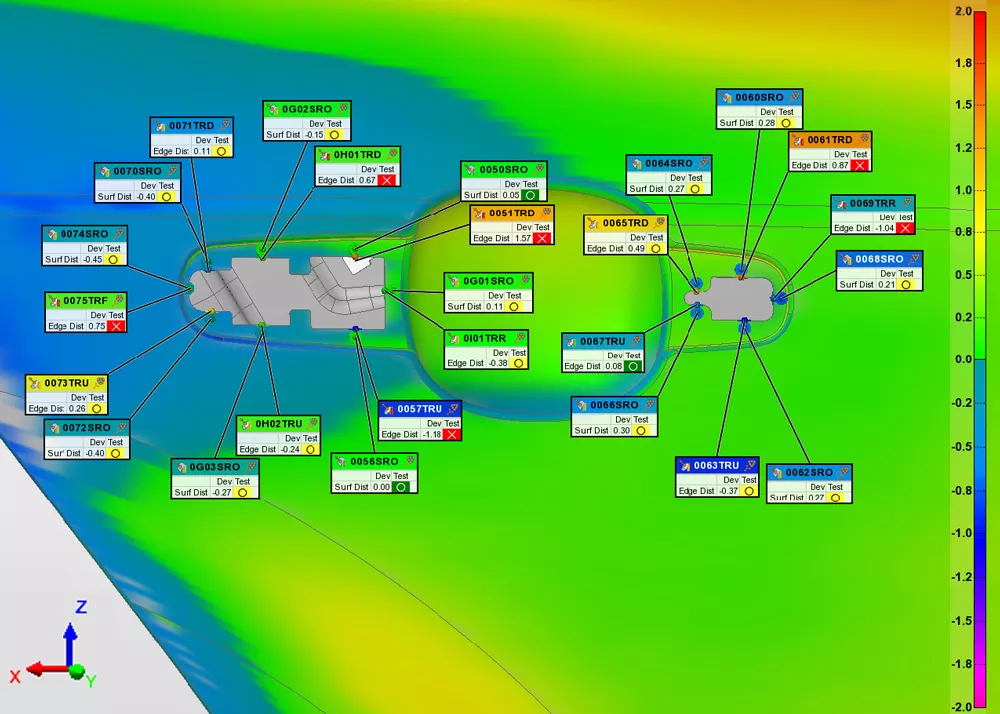The image size is (1000, 714).
Task: Click the Edge Dist value -1.04
Action: coord(884,228)
